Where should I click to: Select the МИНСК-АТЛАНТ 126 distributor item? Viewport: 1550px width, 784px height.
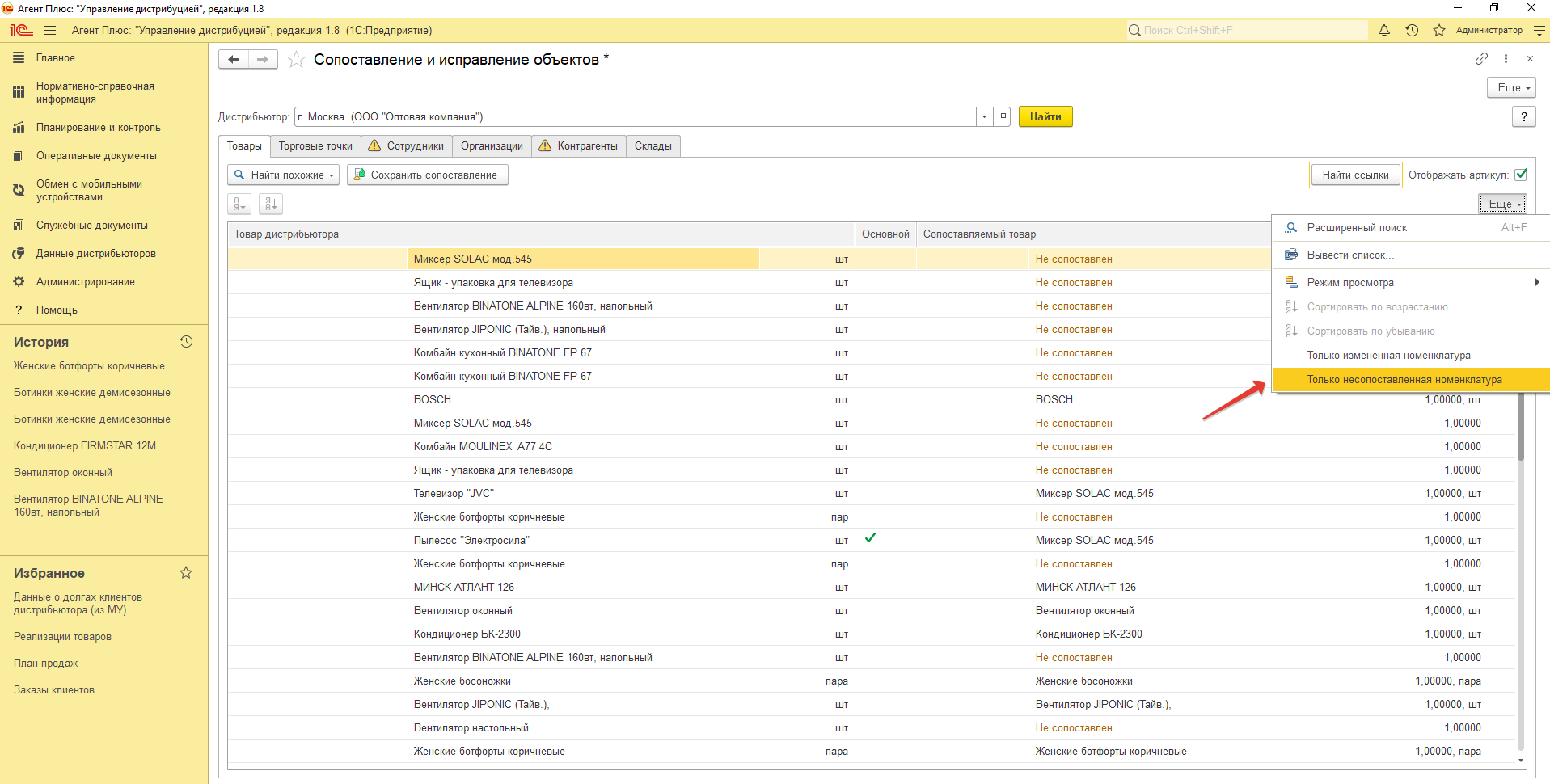464,588
